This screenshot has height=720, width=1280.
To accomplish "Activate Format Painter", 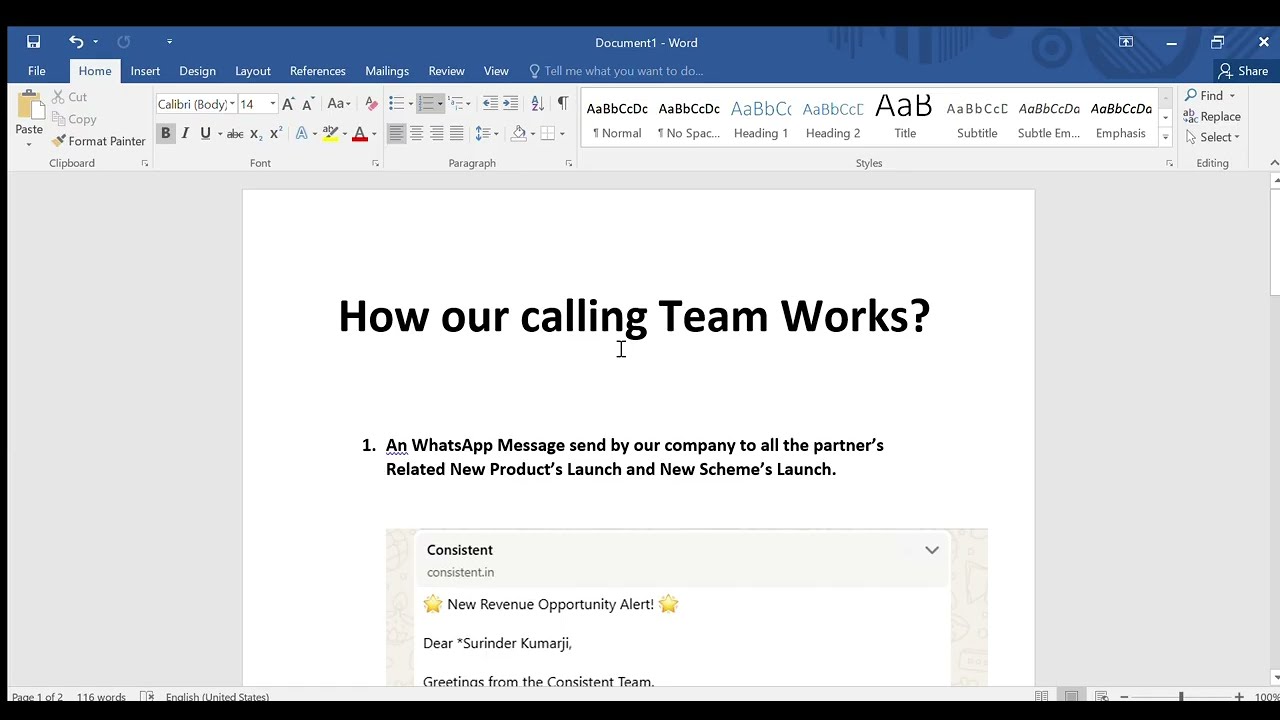I will tap(99, 141).
